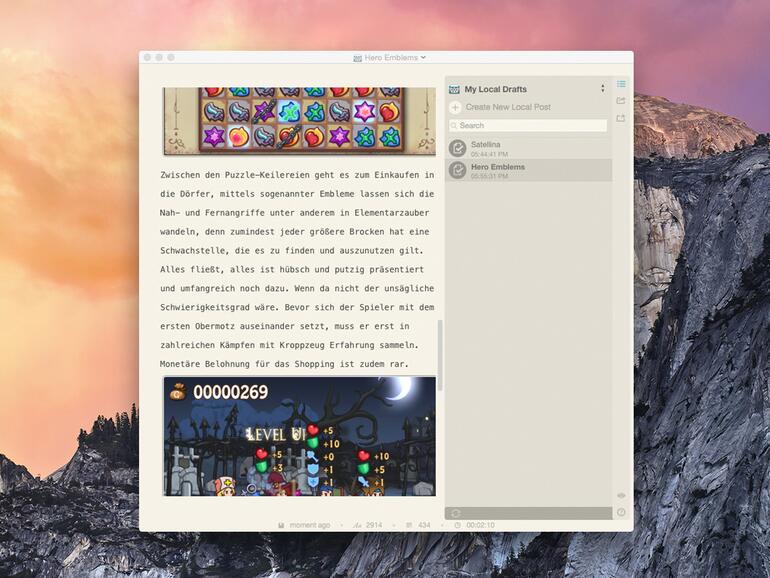Click the graveyard level-up screenshot image
The image size is (770, 578).
pyautogui.click(x=300, y=436)
